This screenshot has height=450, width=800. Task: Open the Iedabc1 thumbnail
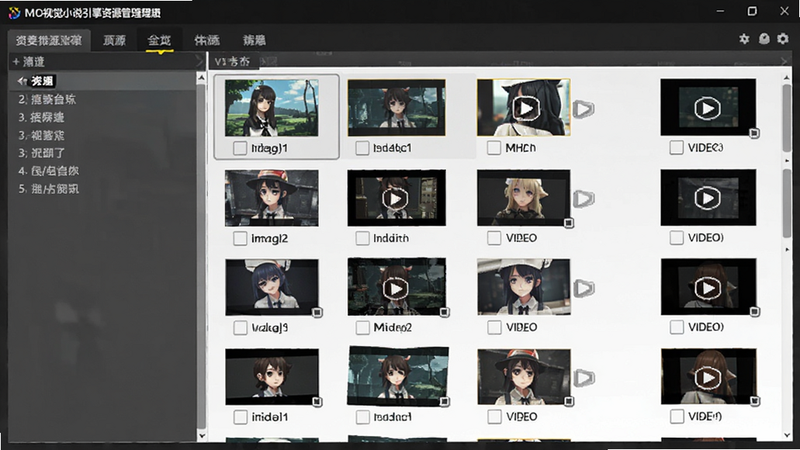[x=396, y=108]
